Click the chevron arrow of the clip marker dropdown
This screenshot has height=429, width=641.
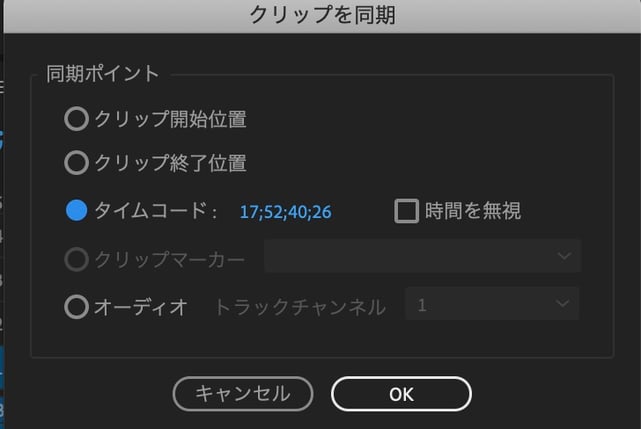pyautogui.click(x=564, y=256)
